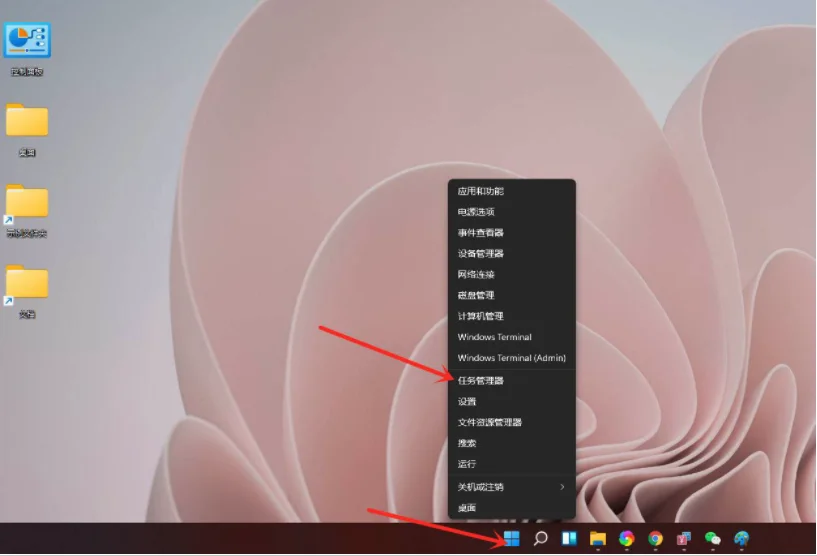Open Windows Terminal (Admin)
This screenshot has width=817, height=556.
pos(511,358)
